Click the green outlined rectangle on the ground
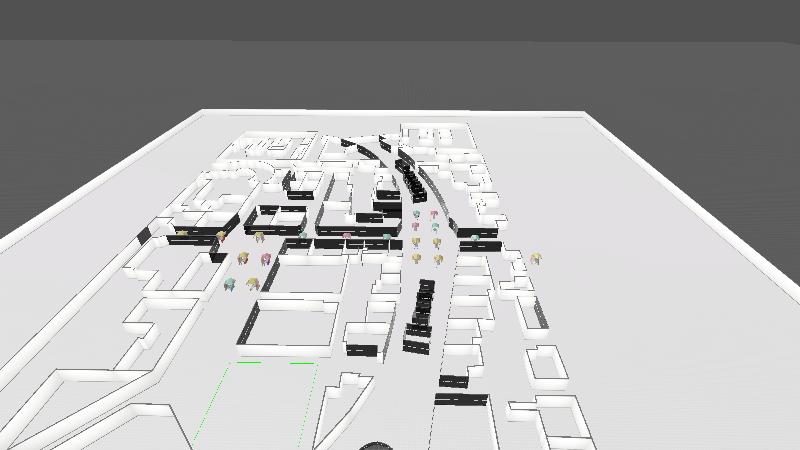This screenshot has height=450, width=800. [256, 405]
